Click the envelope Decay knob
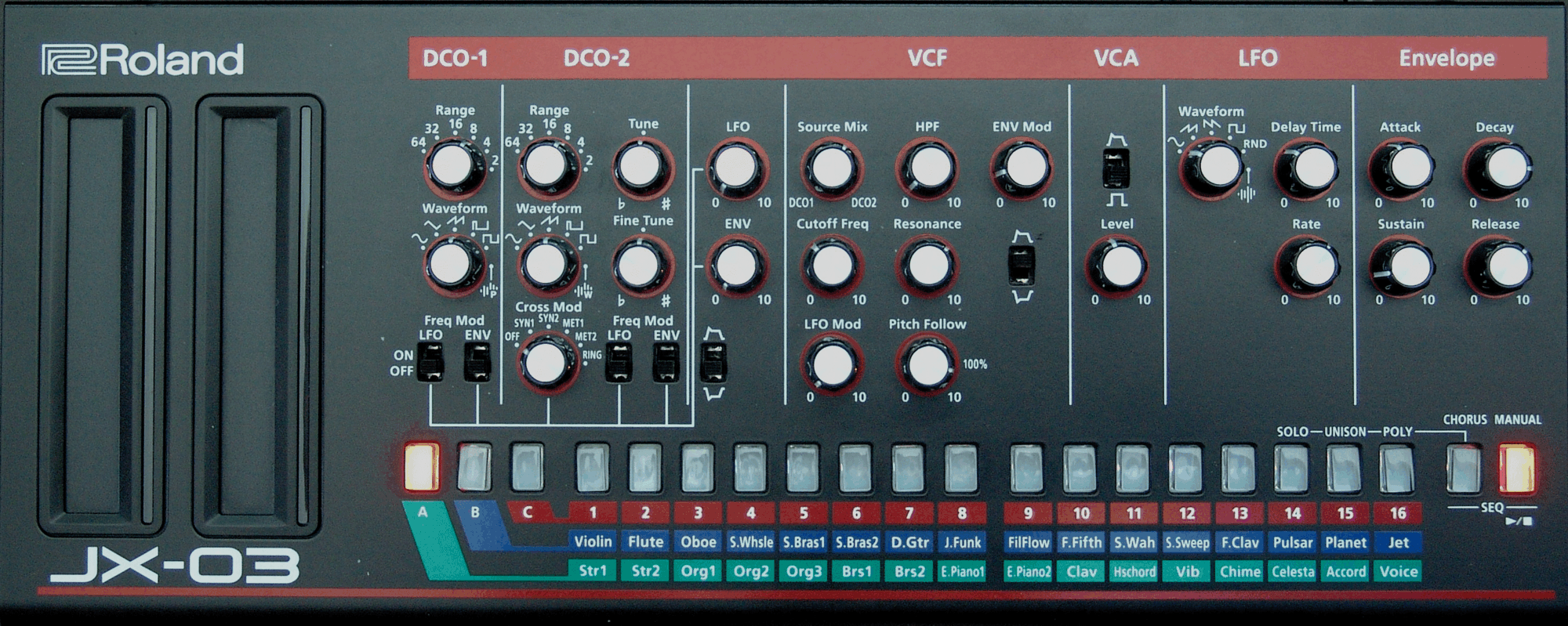This screenshot has height=626, width=1568. [x=1498, y=167]
